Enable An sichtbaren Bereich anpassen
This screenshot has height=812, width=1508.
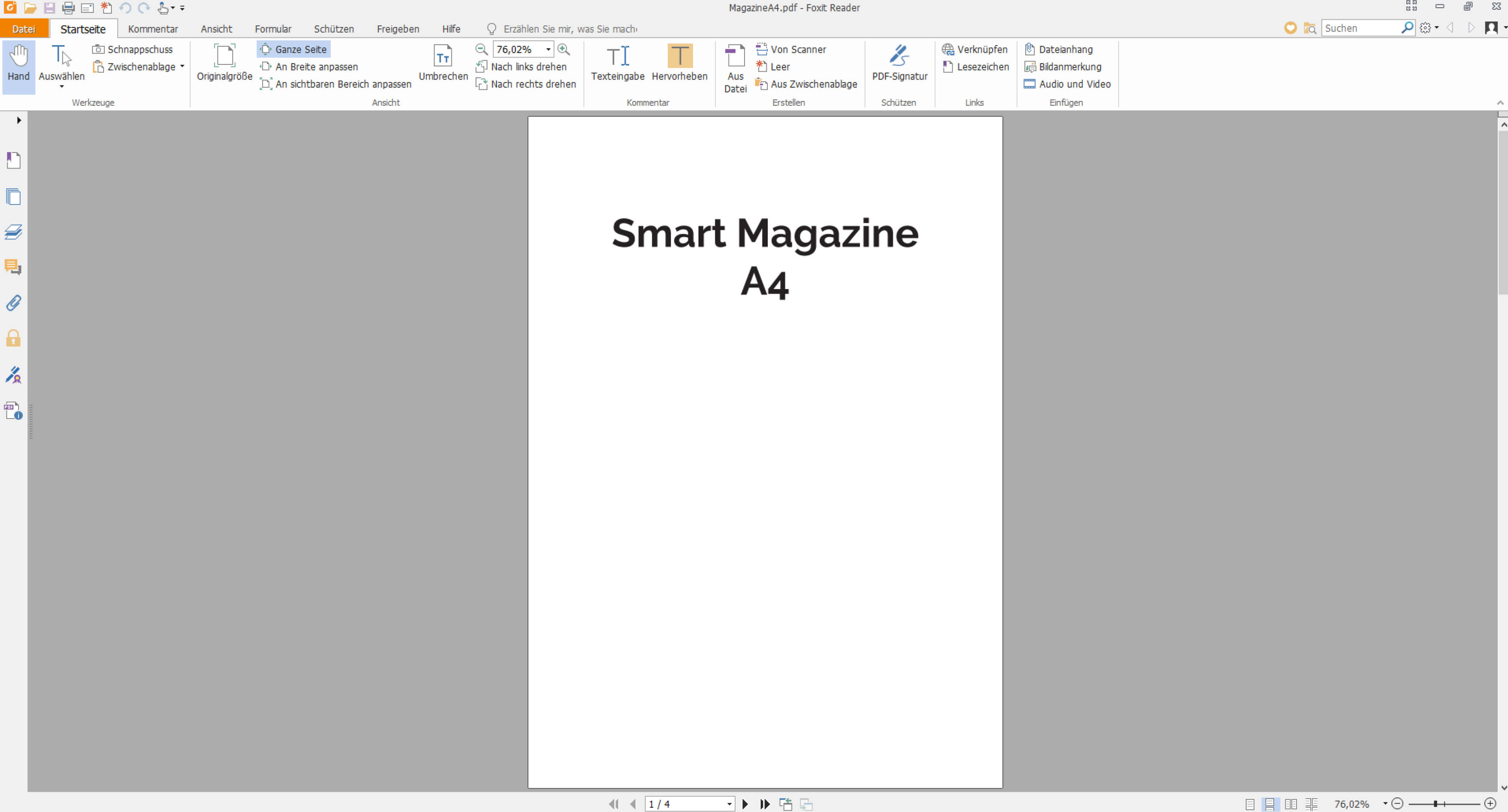pyautogui.click(x=336, y=84)
